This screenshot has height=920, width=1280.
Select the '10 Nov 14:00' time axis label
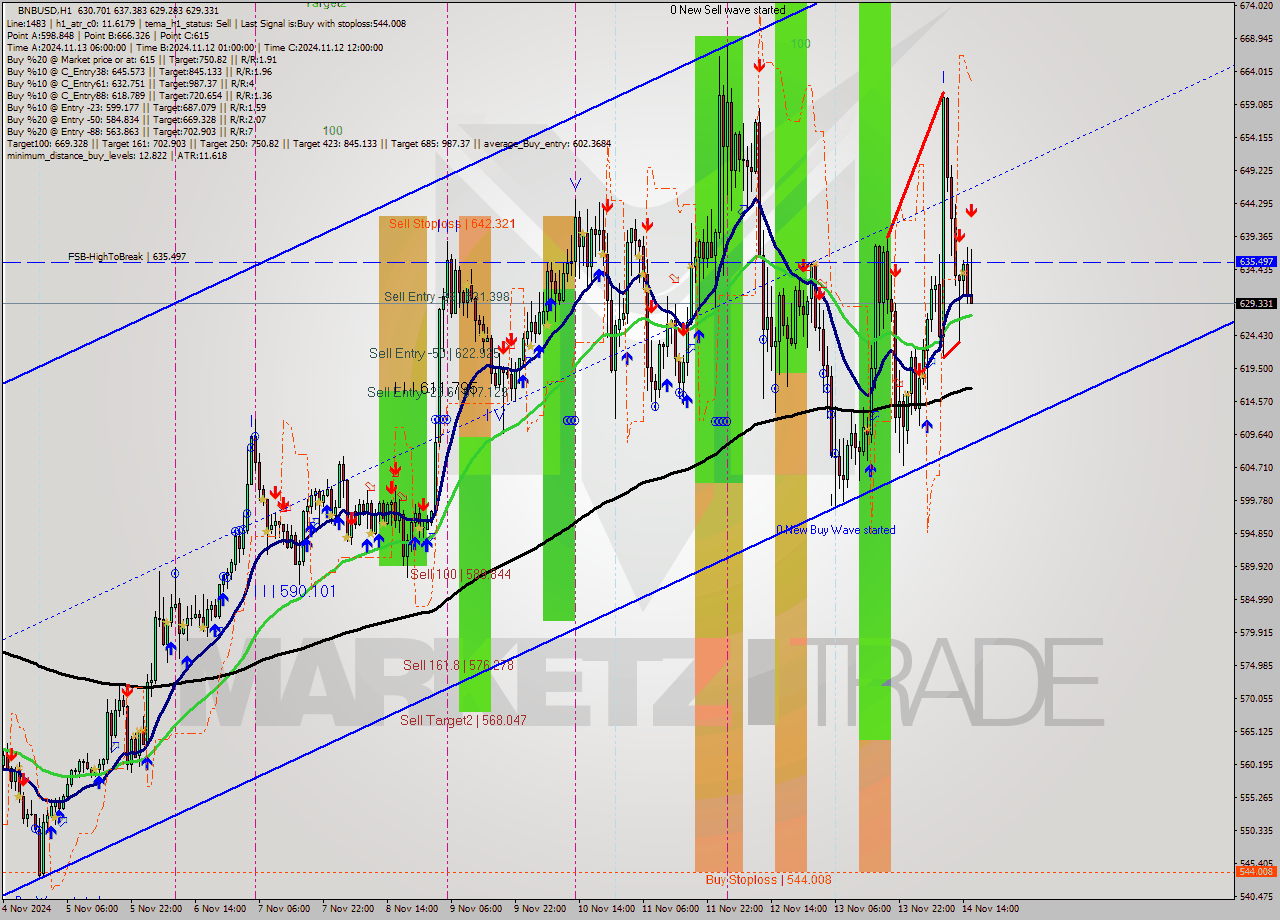pyautogui.click(x=606, y=909)
